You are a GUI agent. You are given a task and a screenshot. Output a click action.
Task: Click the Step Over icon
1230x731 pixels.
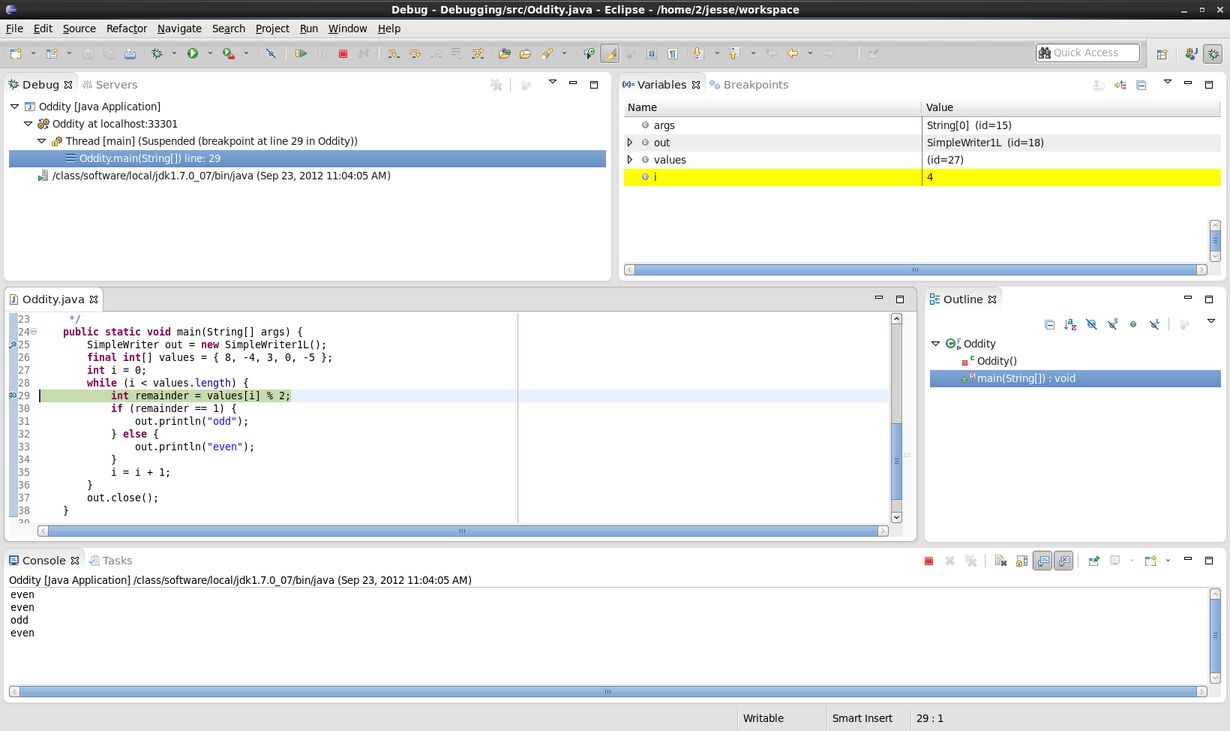(414, 53)
